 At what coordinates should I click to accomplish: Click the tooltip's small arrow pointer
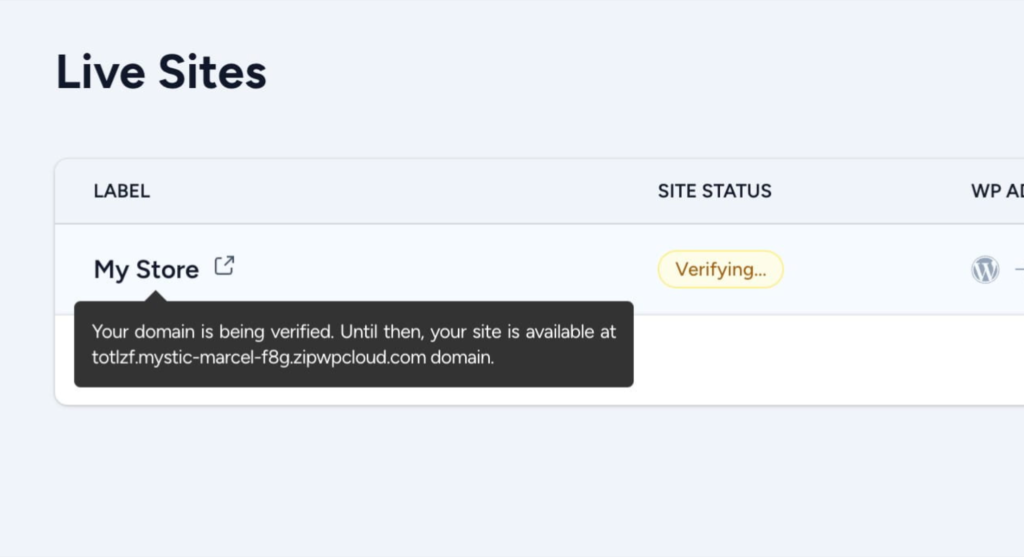(154, 296)
